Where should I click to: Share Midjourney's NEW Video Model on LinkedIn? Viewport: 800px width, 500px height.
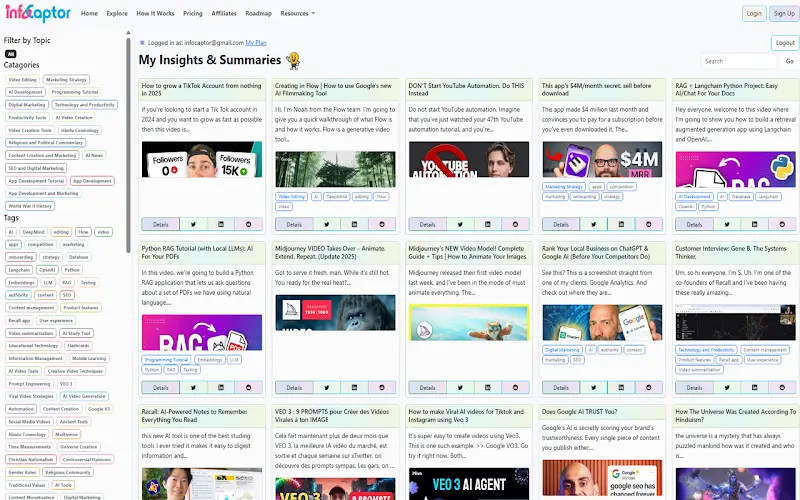pyautogui.click(x=488, y=387)
